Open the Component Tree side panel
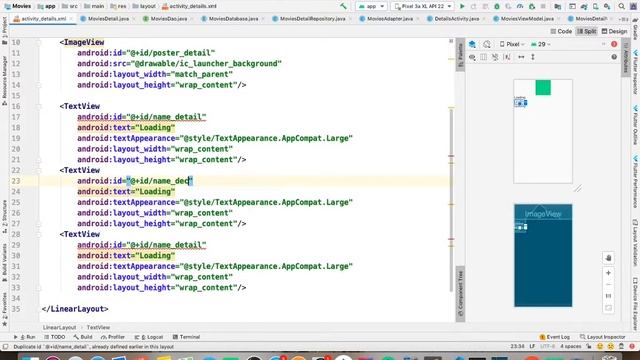The width and height of the screenshot is (640, 360). 460,293
